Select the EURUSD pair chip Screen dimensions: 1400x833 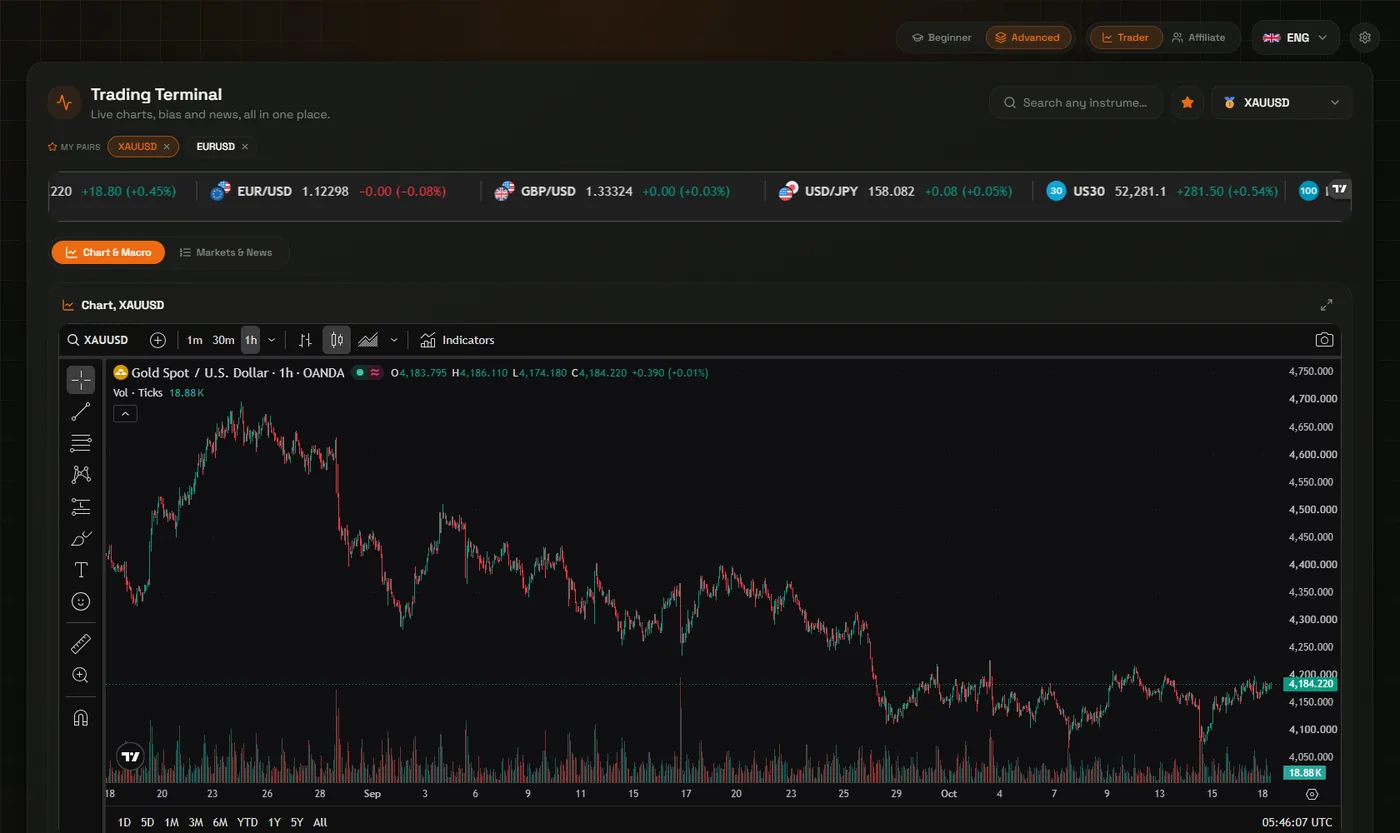tap(215, 147)
